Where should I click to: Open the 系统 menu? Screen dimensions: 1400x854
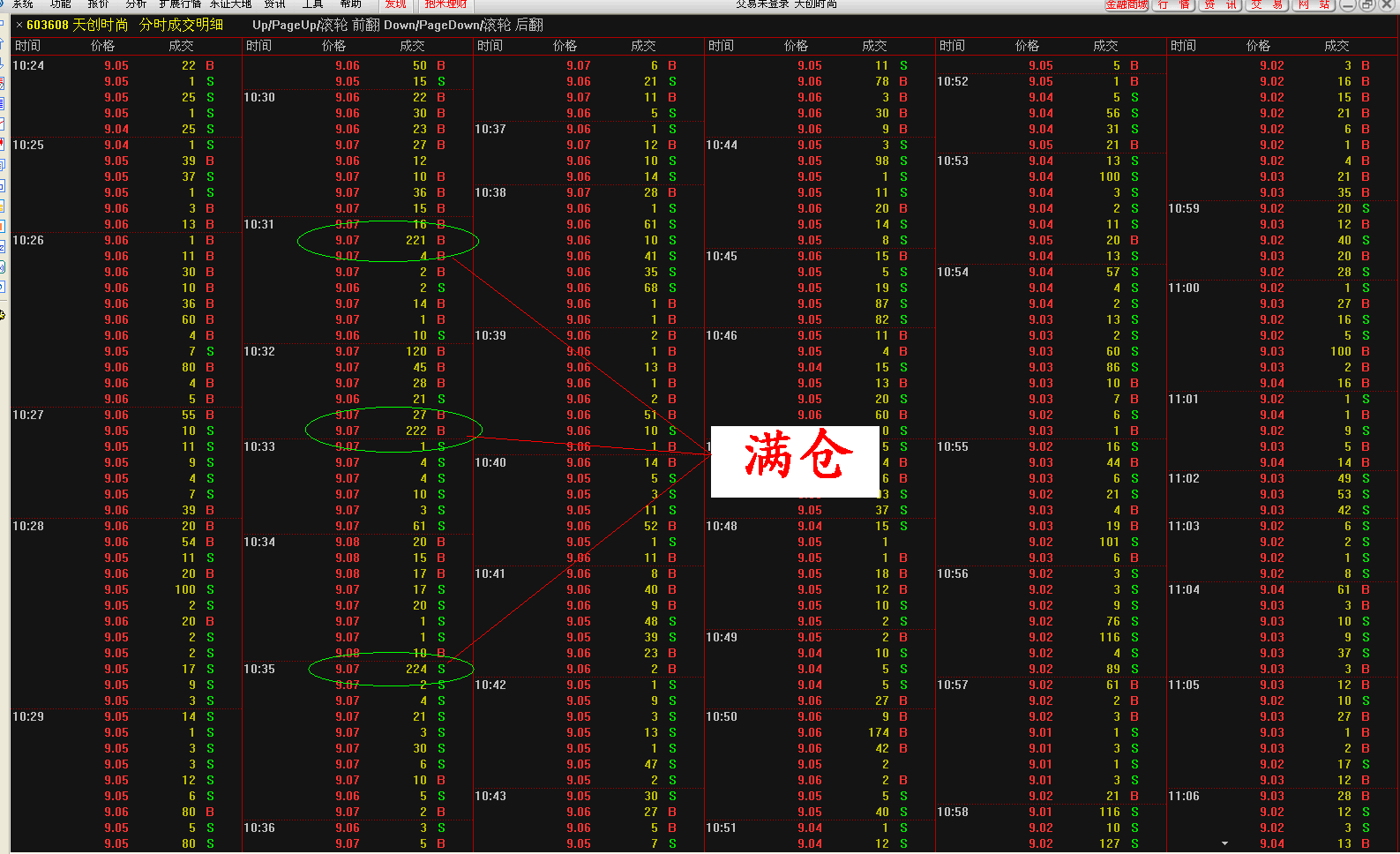pos(23,4)
